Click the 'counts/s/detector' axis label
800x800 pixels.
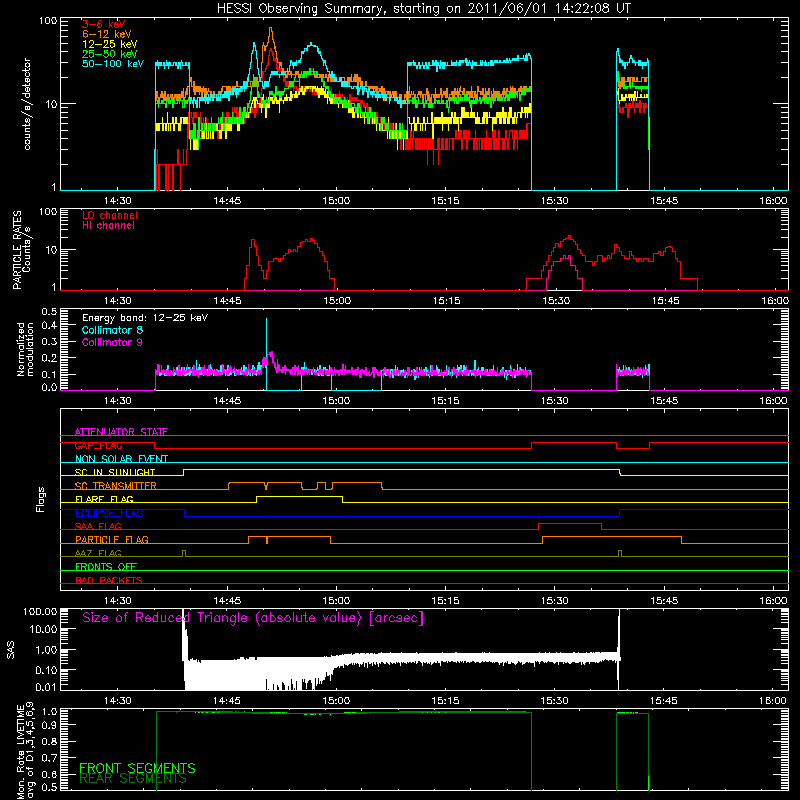point(27,104)
